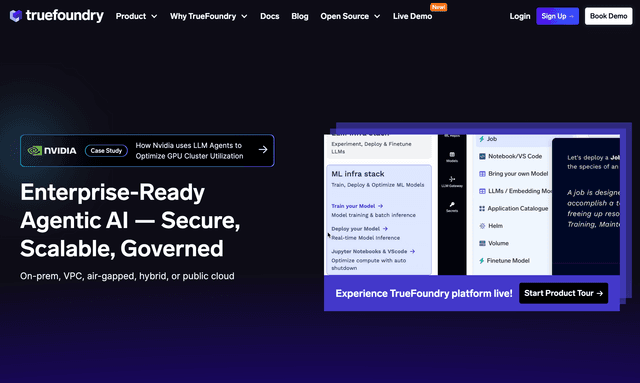This screenshot has width=640, height=383.
Task: Click the Models sidebar icon
Action: pyautogui.click(x=452, y=157)
